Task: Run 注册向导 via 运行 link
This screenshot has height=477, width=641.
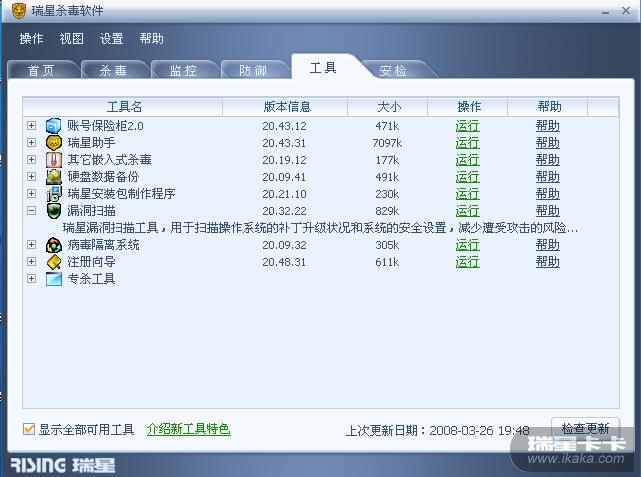Action: pos(467,262)
